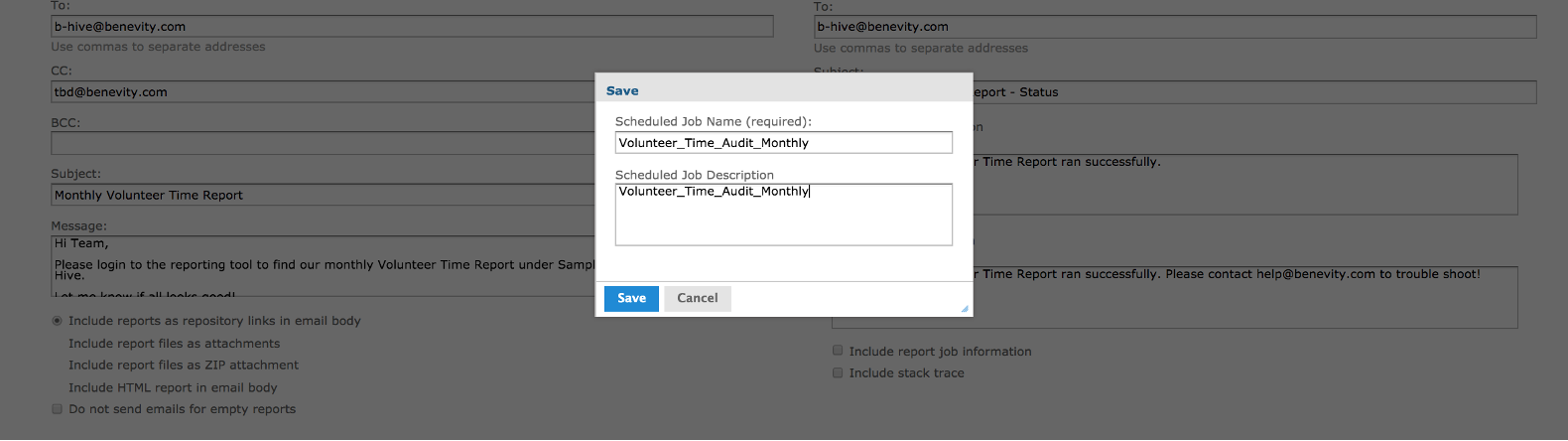1568x441 pixels.
Task: Enable Do not send emails for empty reports
Action: 58,409
